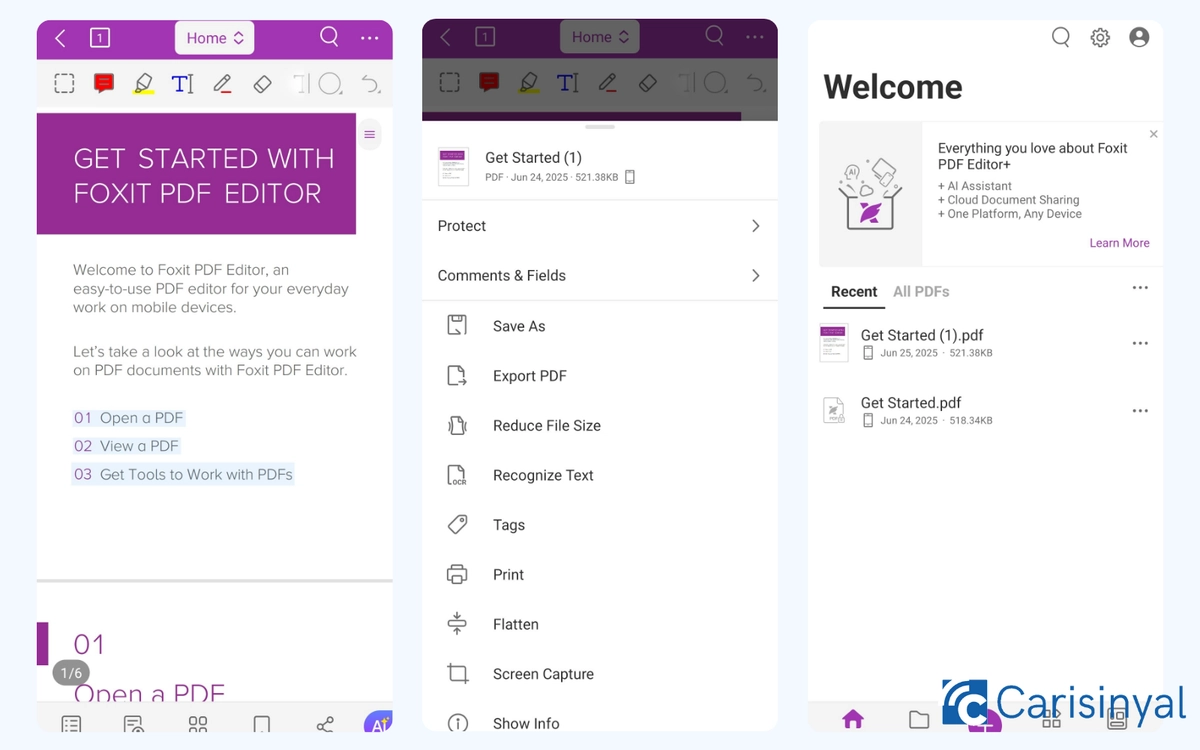Choose the eraser tool in left toolbar

point(262,84)
